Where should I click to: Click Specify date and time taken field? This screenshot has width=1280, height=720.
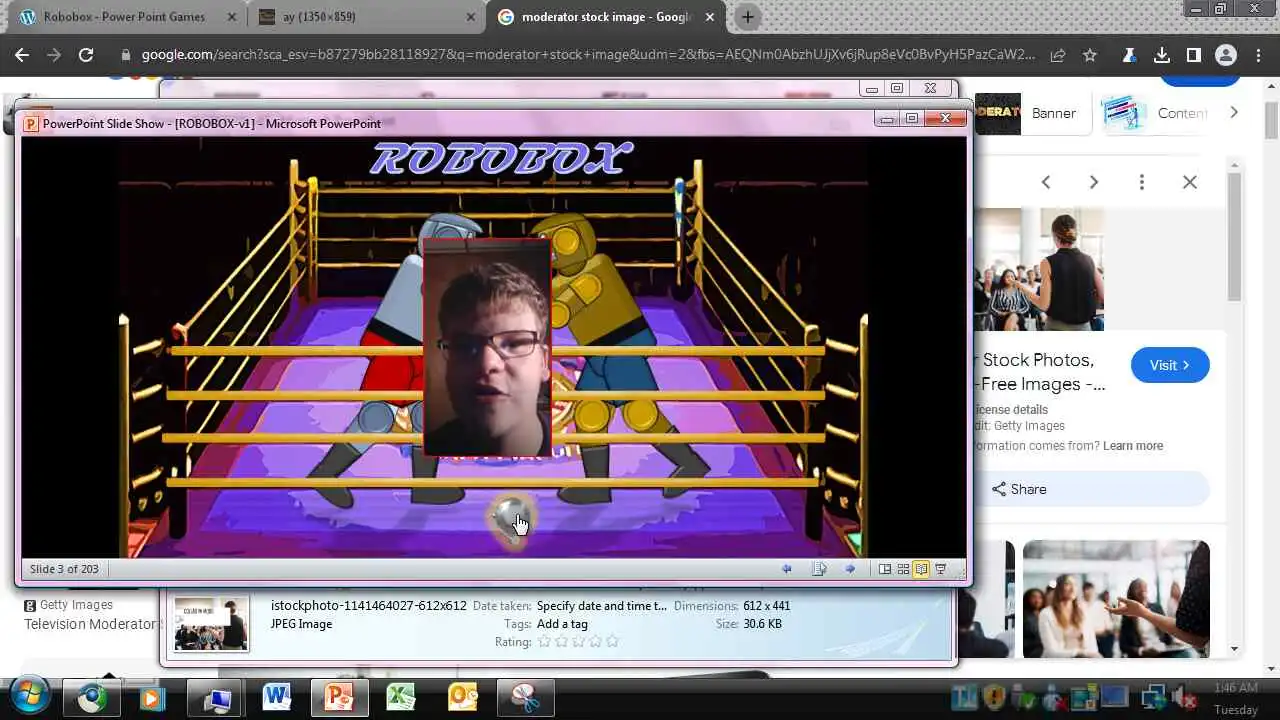click(x=601, y=606)
